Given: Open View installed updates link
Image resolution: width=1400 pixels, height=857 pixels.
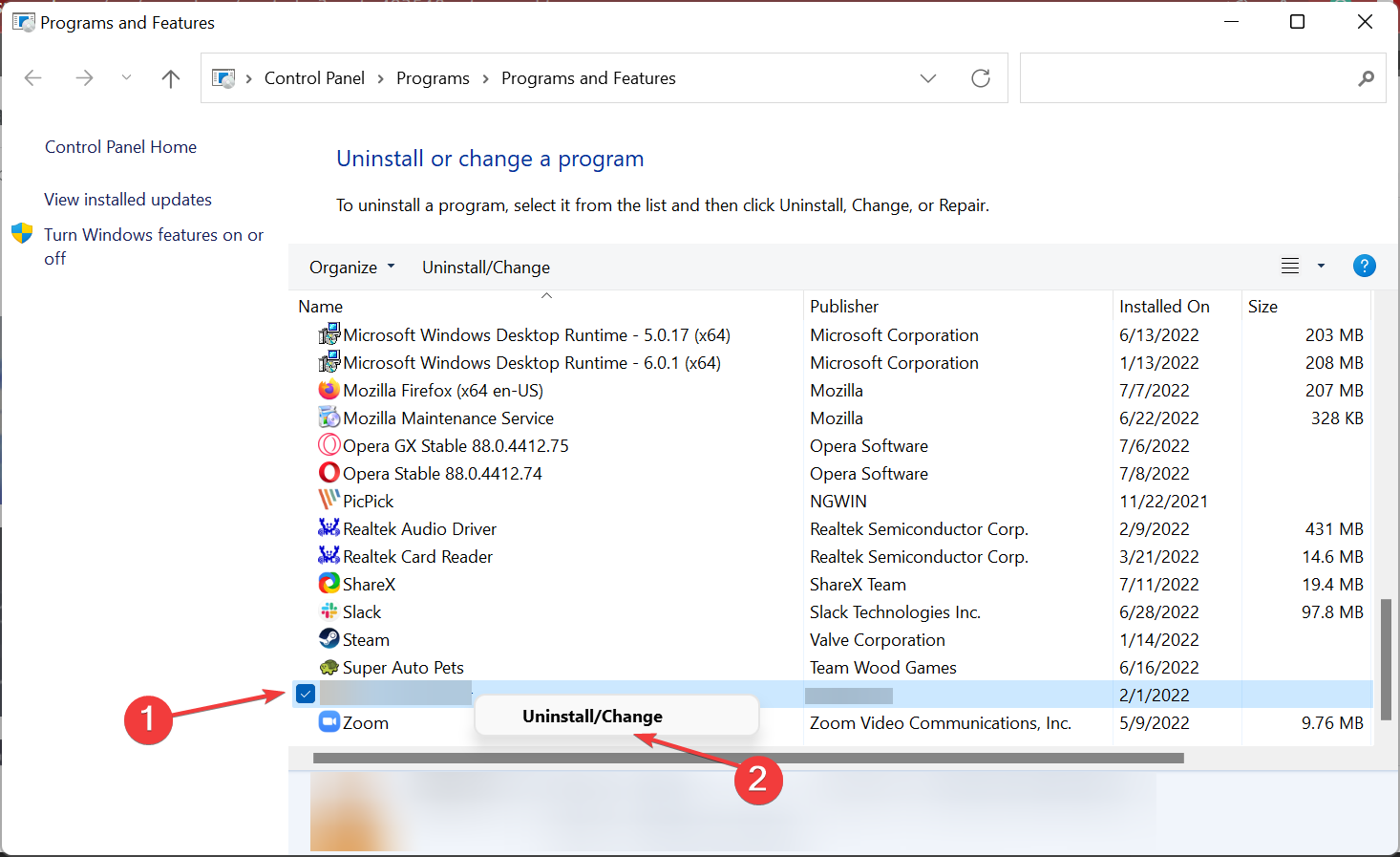Looking at the screenshot, I should 128,200.
